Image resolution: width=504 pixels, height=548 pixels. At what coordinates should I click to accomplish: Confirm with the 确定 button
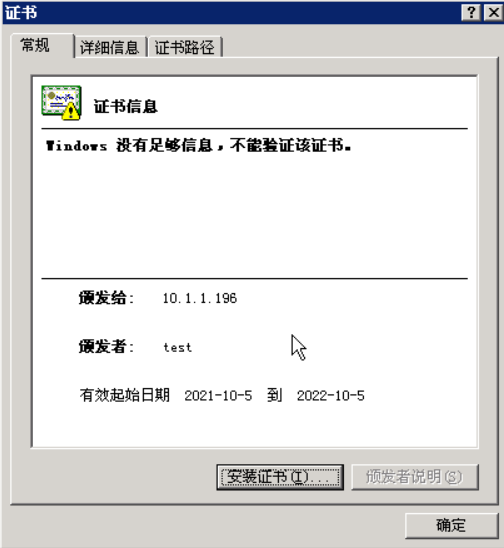451,525
